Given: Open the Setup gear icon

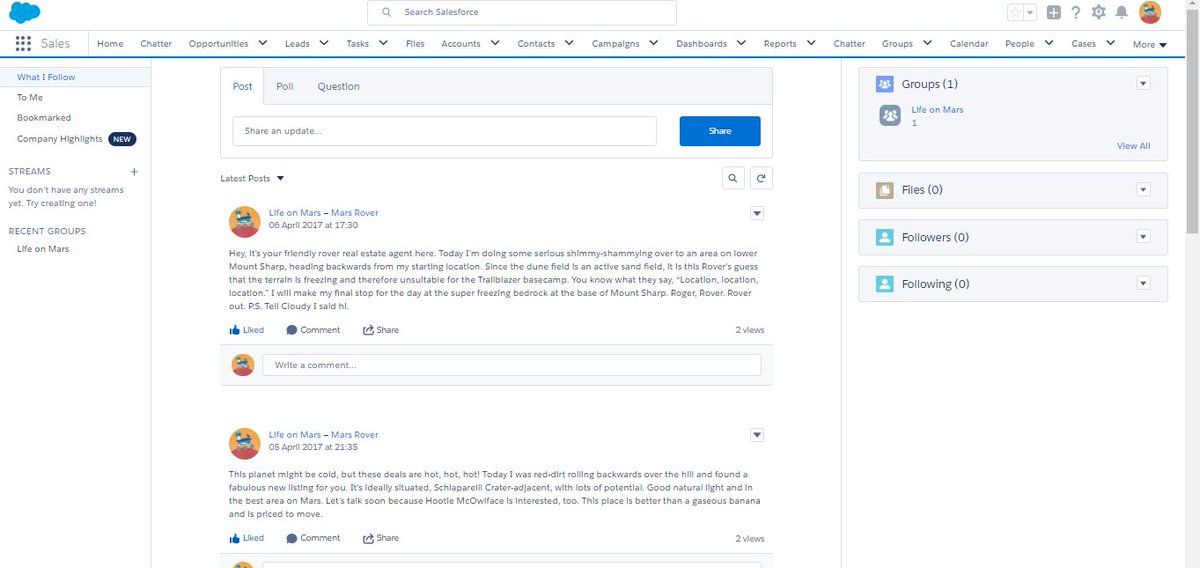Looking at the screenshot, I should [1099, 12].
